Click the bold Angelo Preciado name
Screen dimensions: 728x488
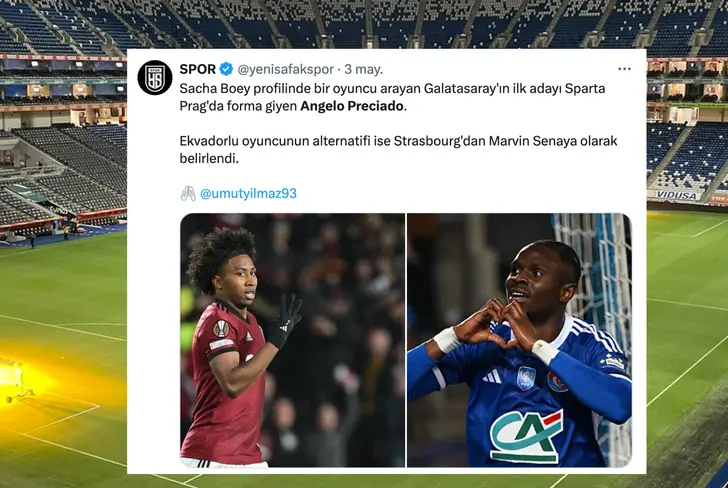point(351,106)
